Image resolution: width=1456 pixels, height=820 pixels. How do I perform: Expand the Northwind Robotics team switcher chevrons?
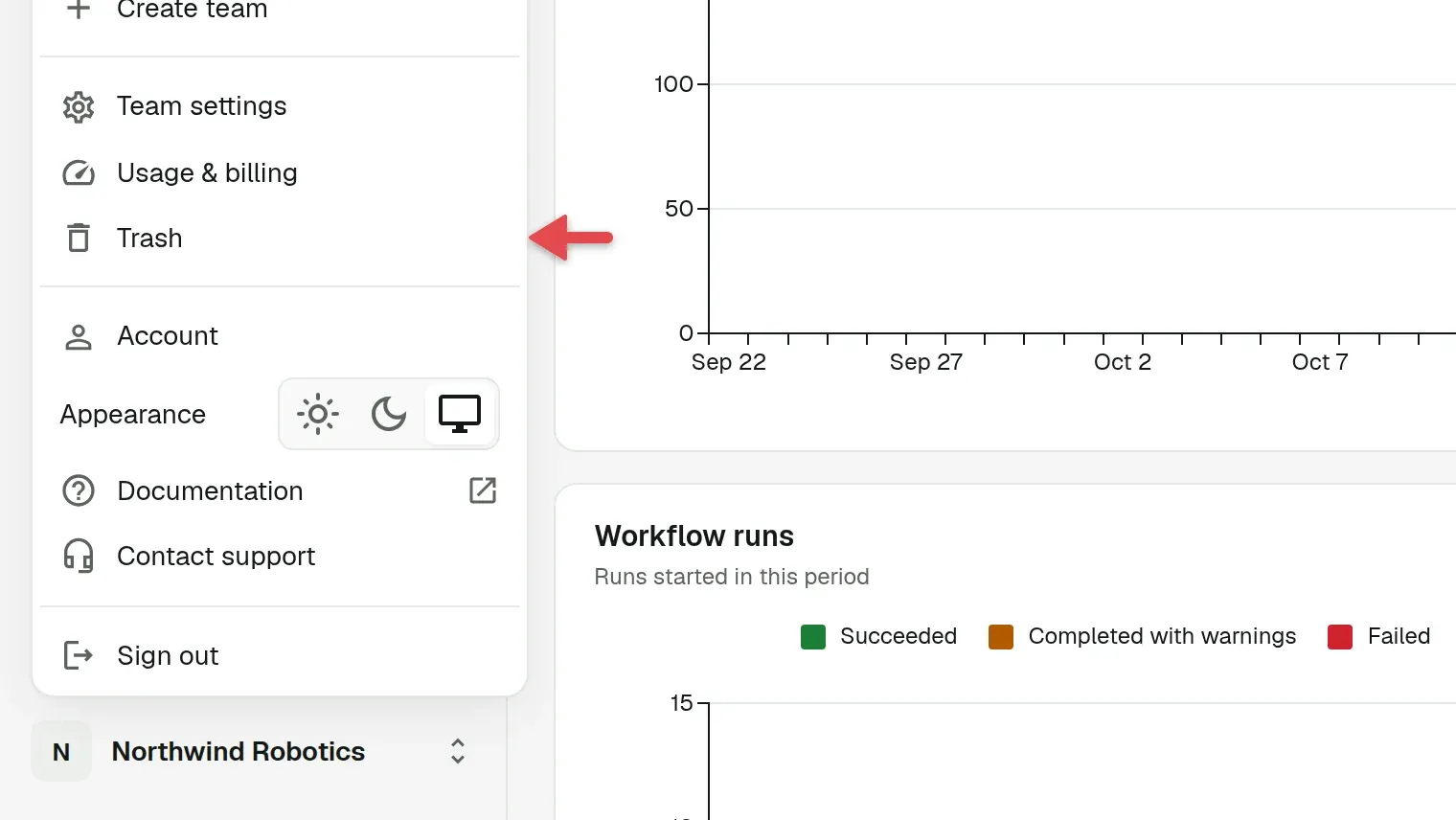point(458,751)
